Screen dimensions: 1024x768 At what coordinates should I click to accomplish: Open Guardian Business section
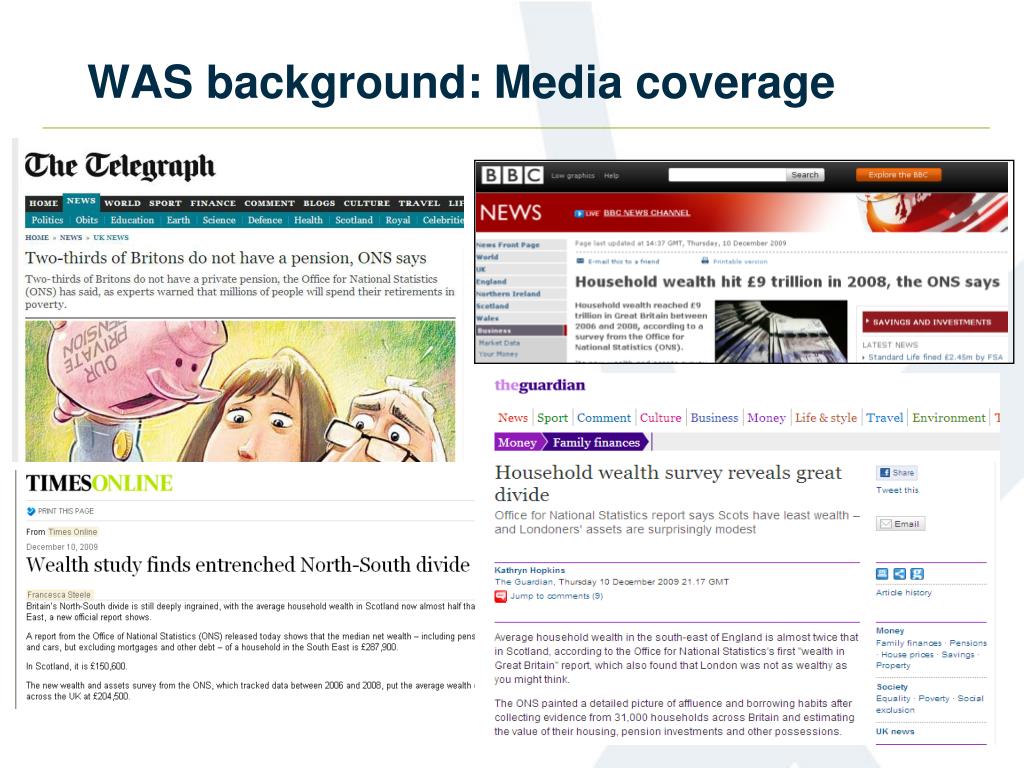point(714,418)
